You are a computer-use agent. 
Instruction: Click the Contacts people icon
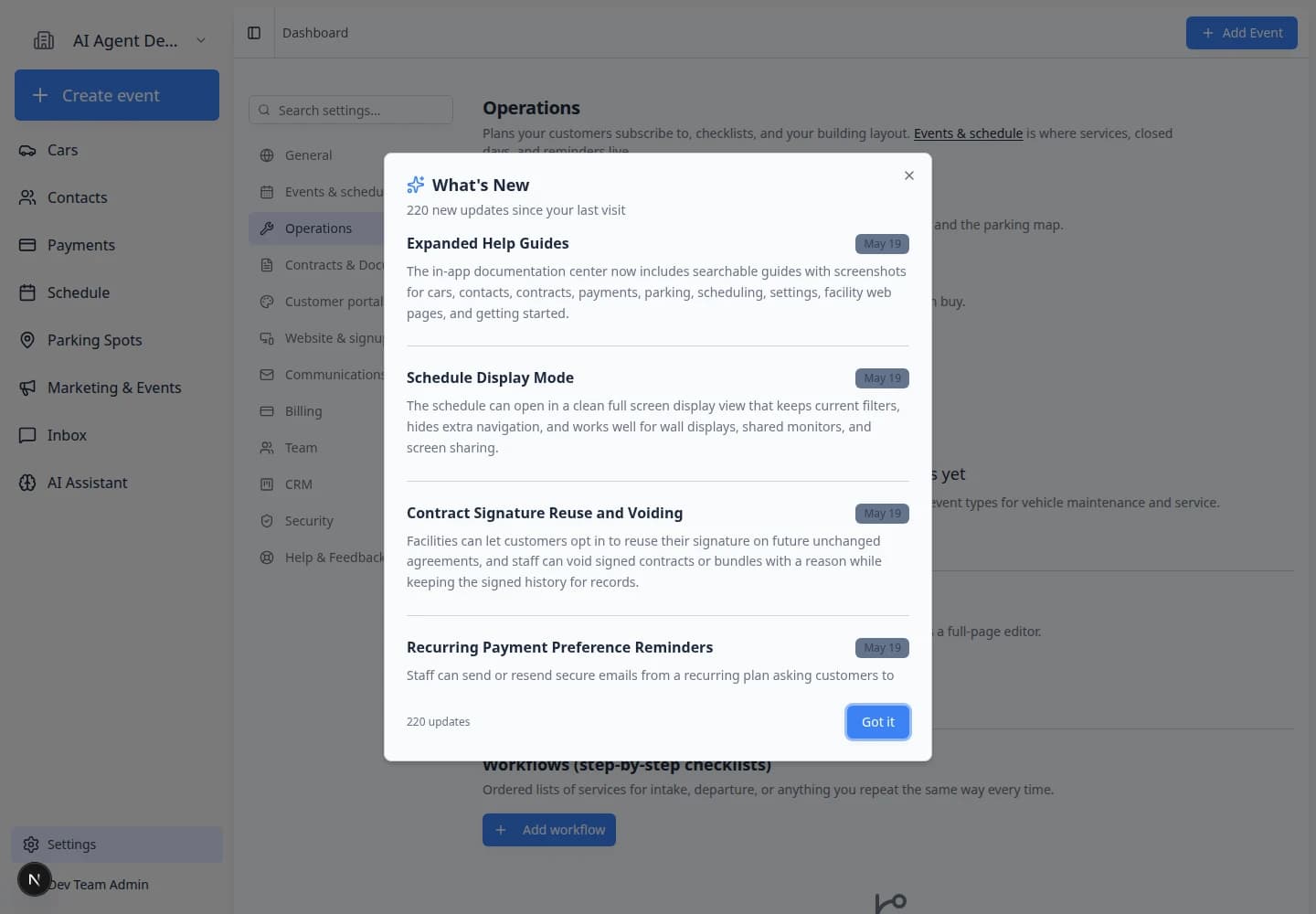pyautogui.click(x=27, y=197)
